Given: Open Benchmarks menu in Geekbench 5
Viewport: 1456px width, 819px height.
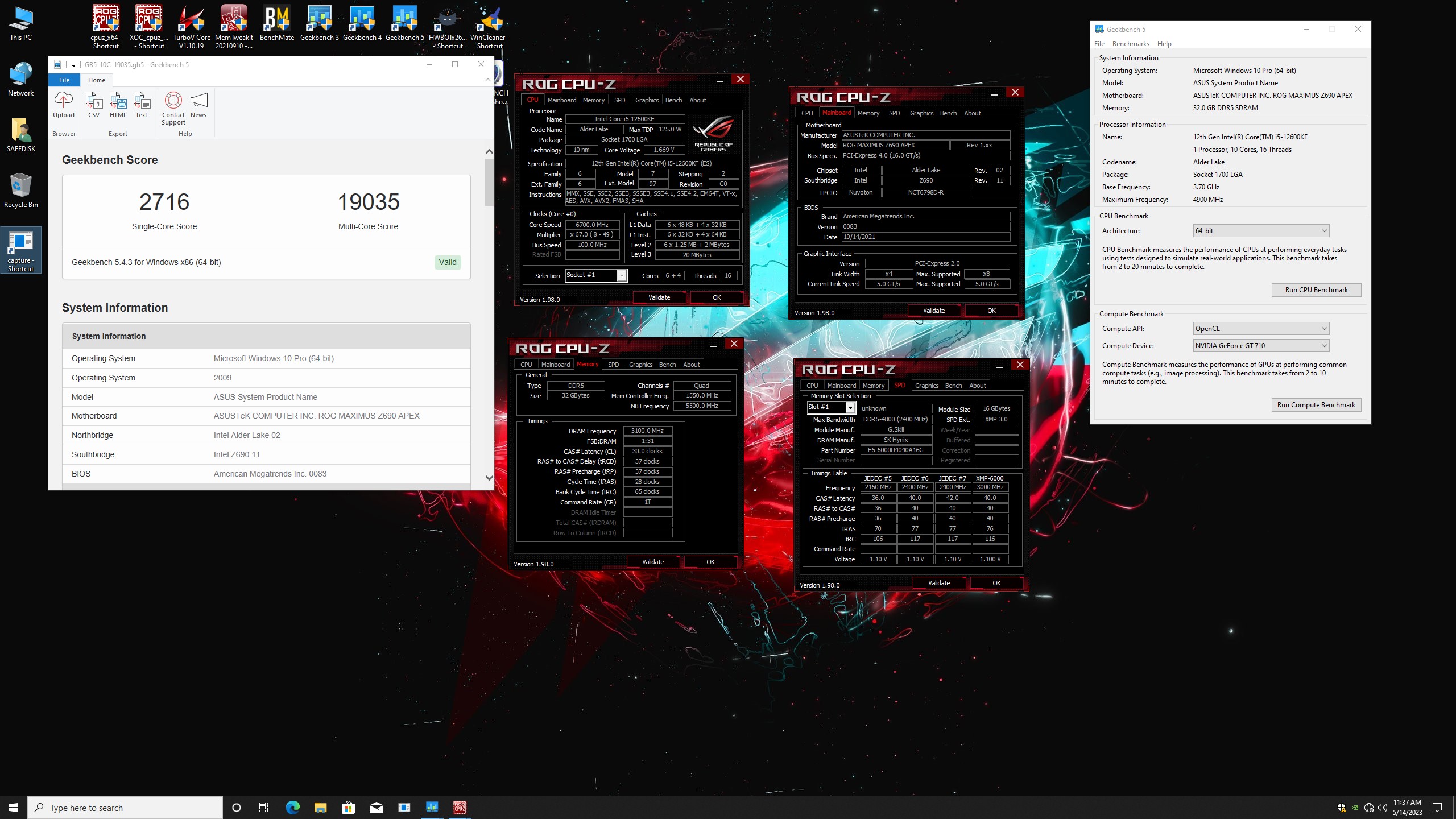Looking at the screenshot, I should (1130, 44).
